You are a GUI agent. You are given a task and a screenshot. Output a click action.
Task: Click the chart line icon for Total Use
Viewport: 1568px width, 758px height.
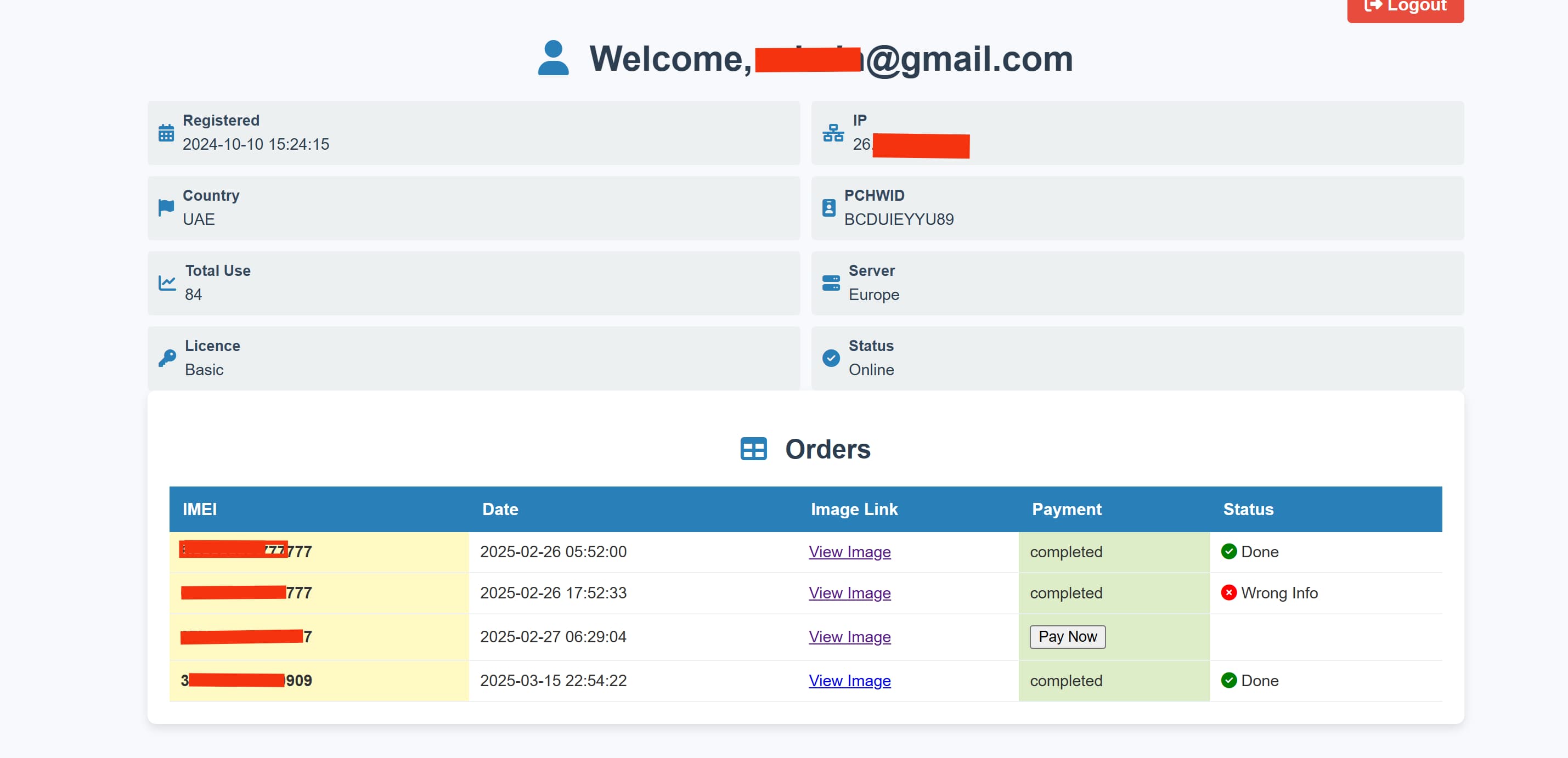point(167,283)
